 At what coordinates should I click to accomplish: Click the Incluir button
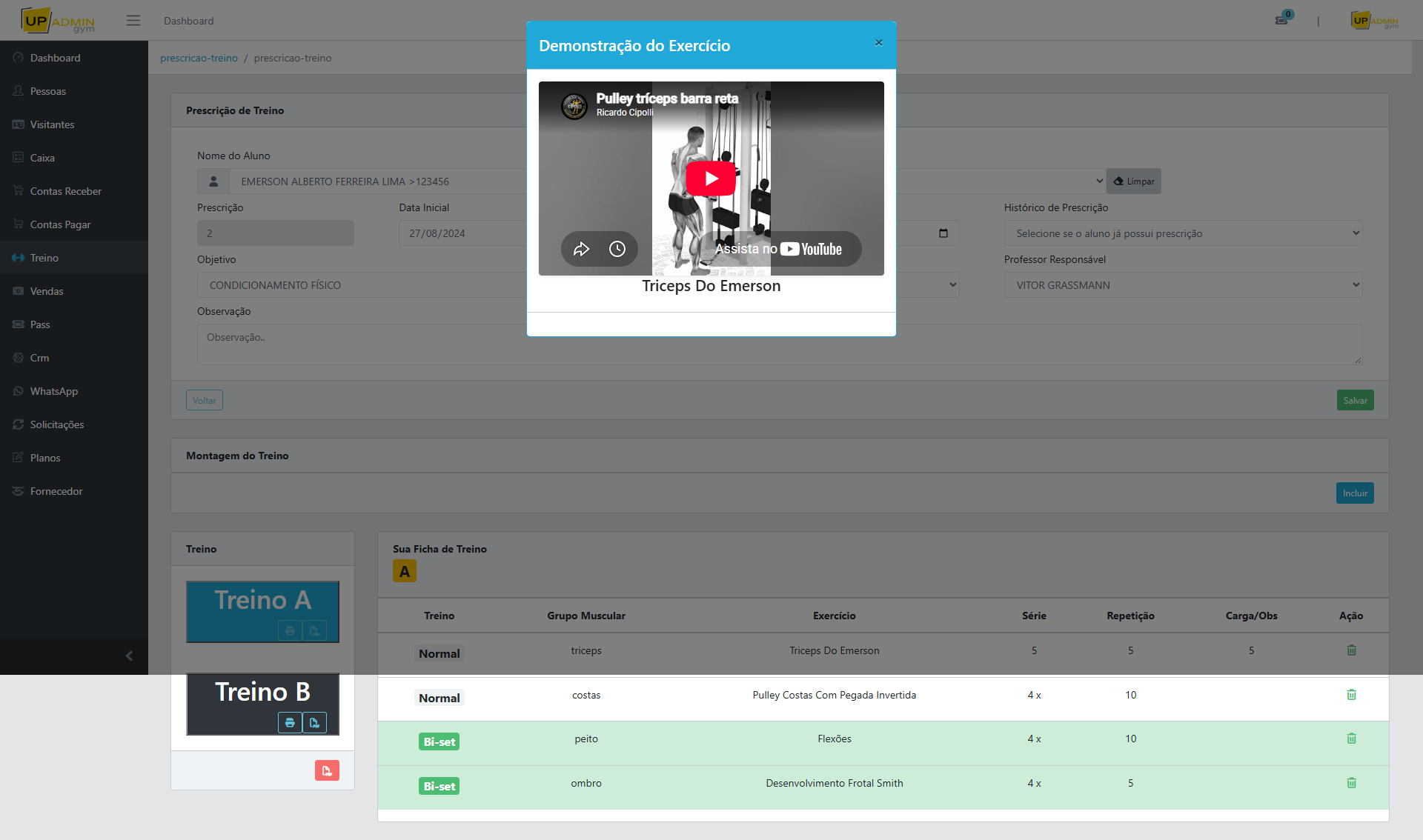click(x=1355, y=493)
